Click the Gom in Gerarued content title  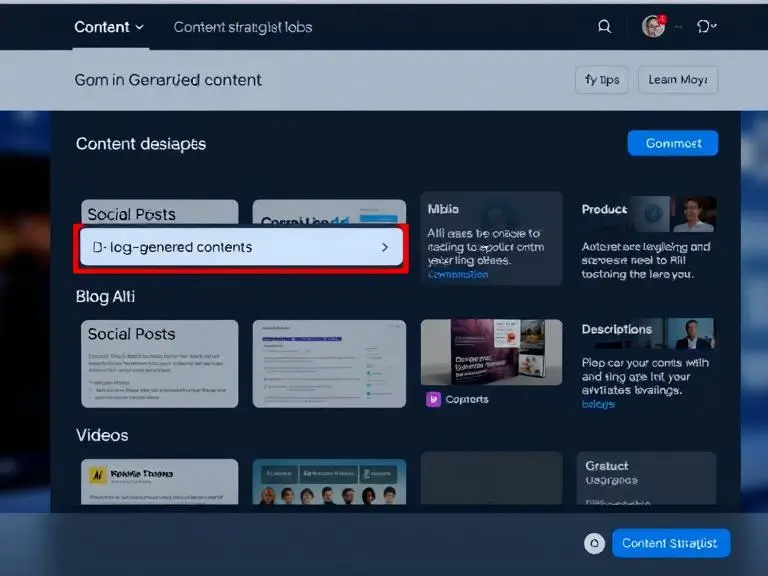(168, 80)
